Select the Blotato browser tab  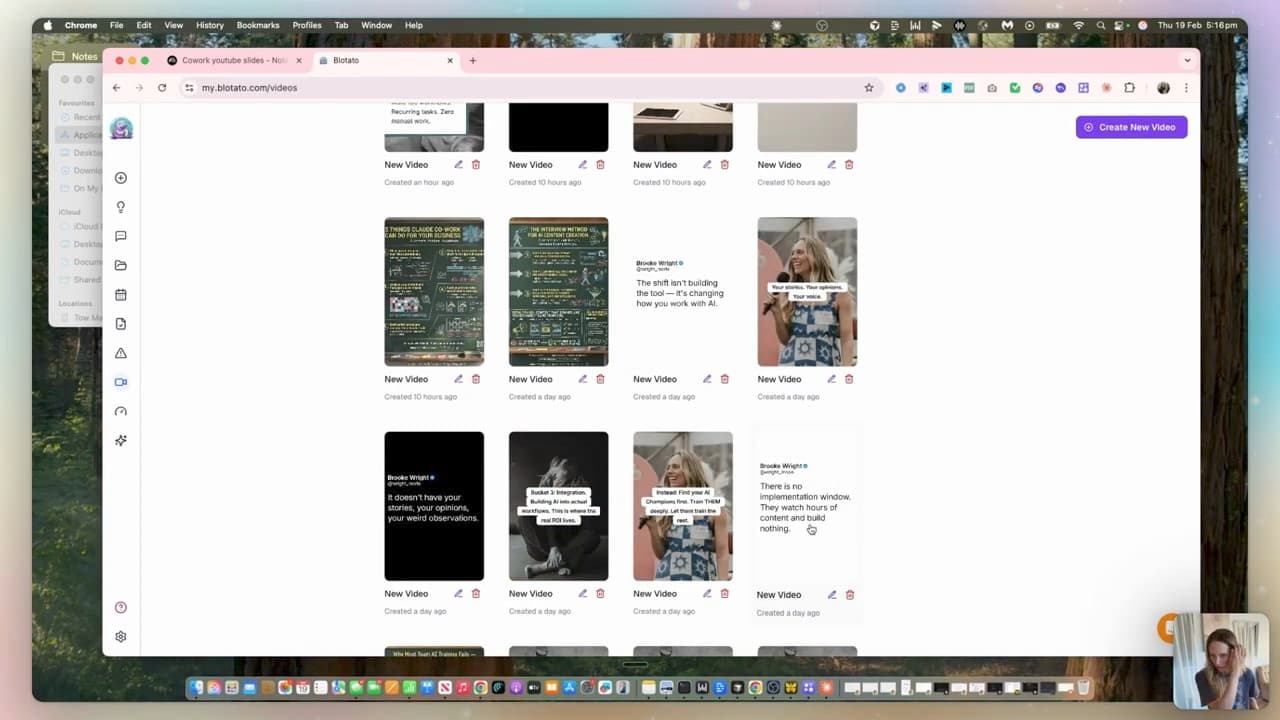[385, 60]
